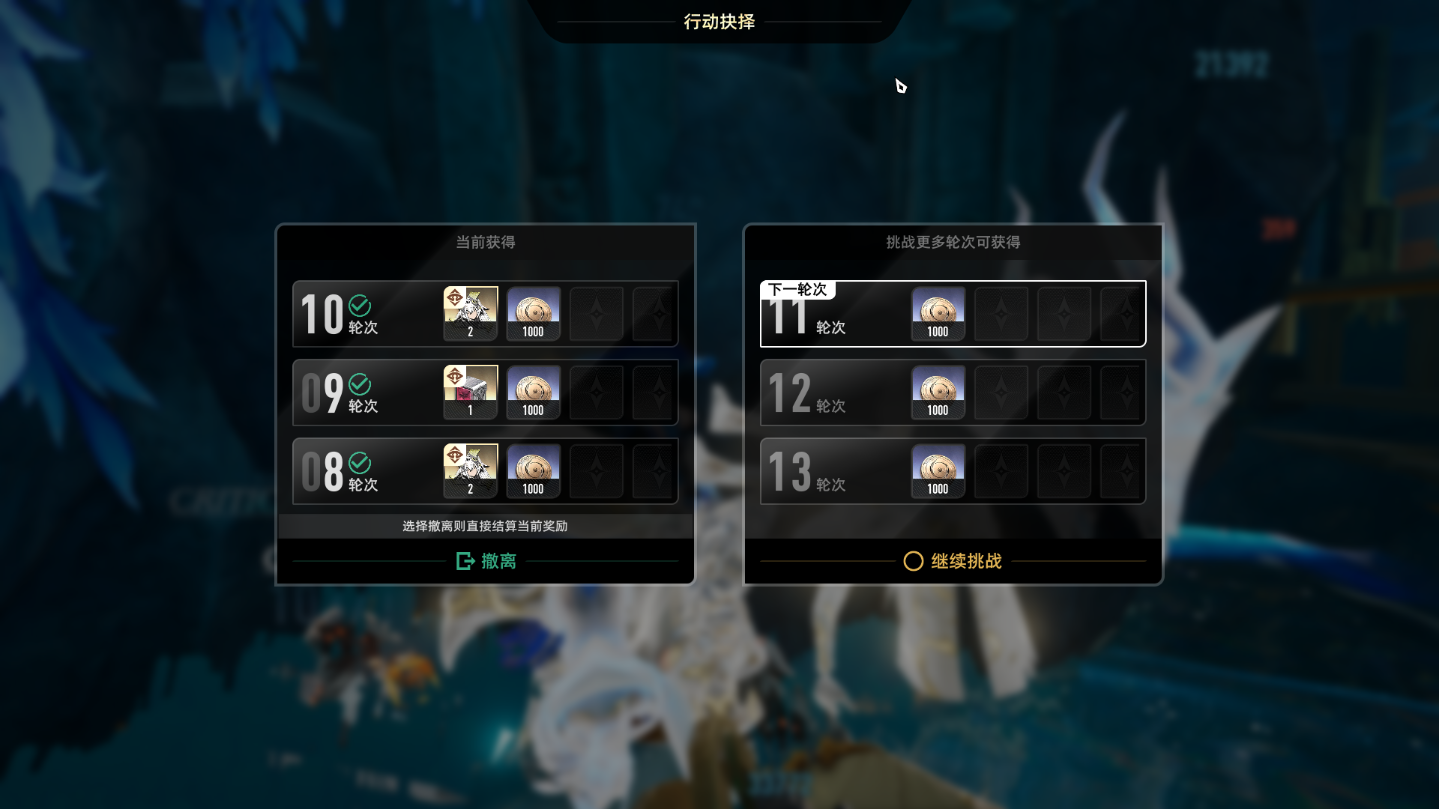Click the green checkmark beside round 10
This screenshot has width=1439, height=809.
point(360,305)
